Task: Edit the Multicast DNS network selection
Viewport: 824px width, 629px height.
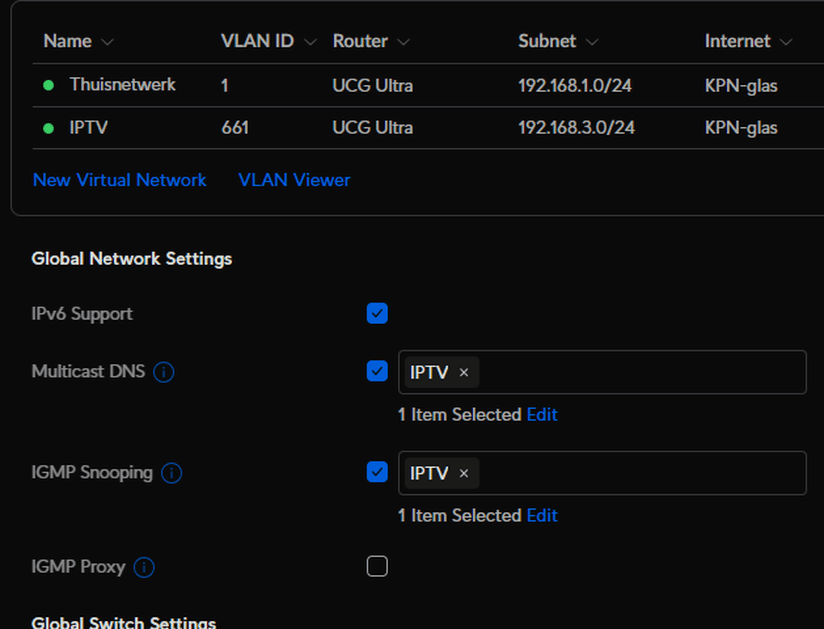Action: (542, 414)
